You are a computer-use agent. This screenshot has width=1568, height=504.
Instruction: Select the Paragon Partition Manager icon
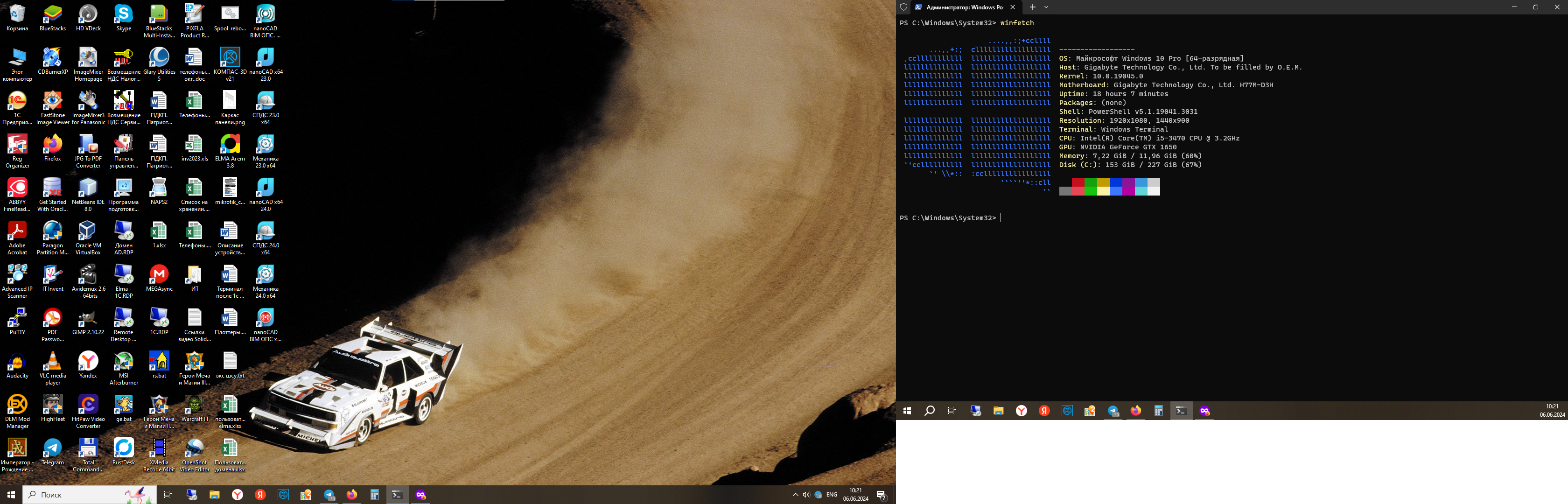pos(52,238)
